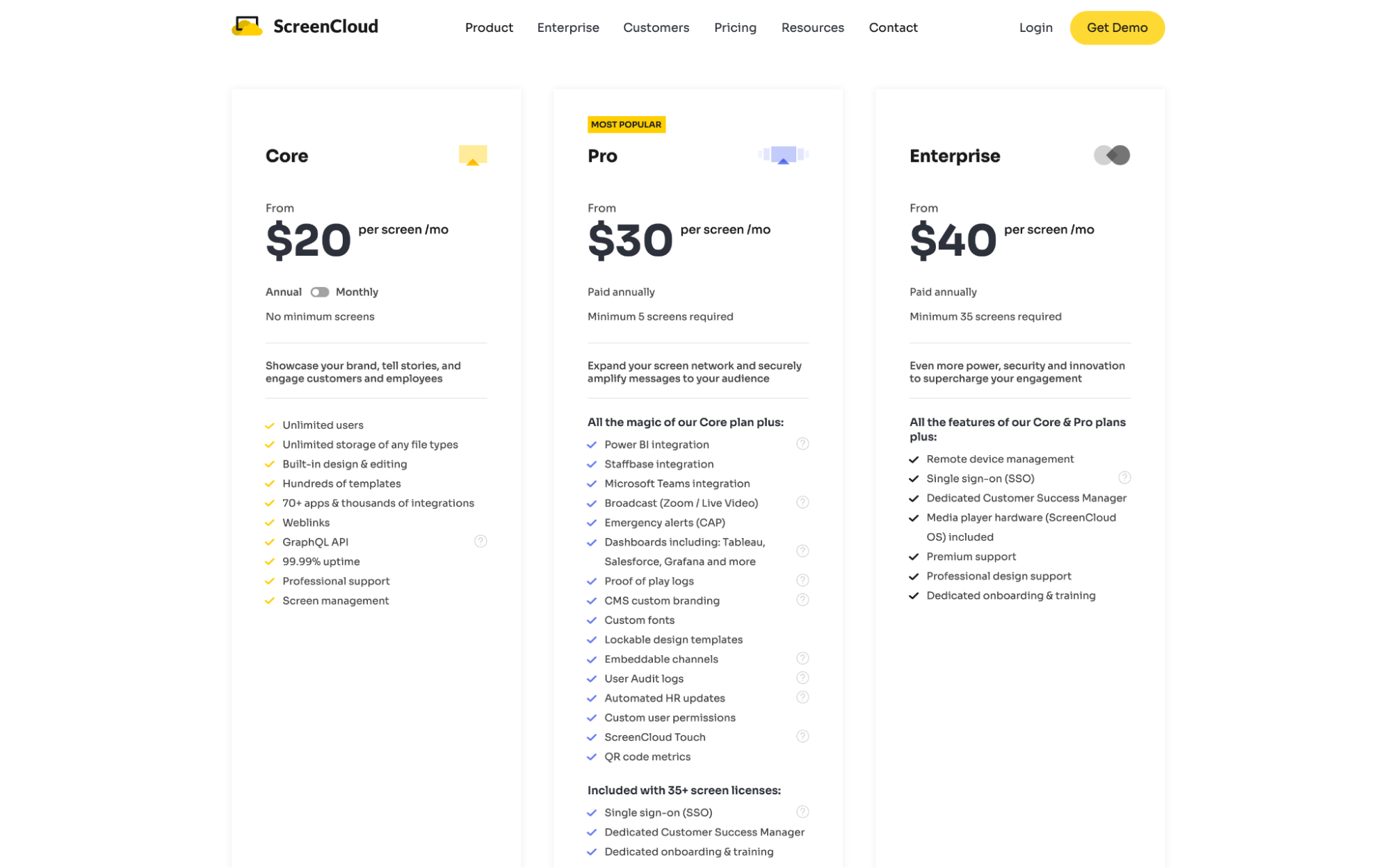Viewport: 1390px width, 868px height.
Task: Open help icon next to GraphQL API
Action: pos(480,541)
